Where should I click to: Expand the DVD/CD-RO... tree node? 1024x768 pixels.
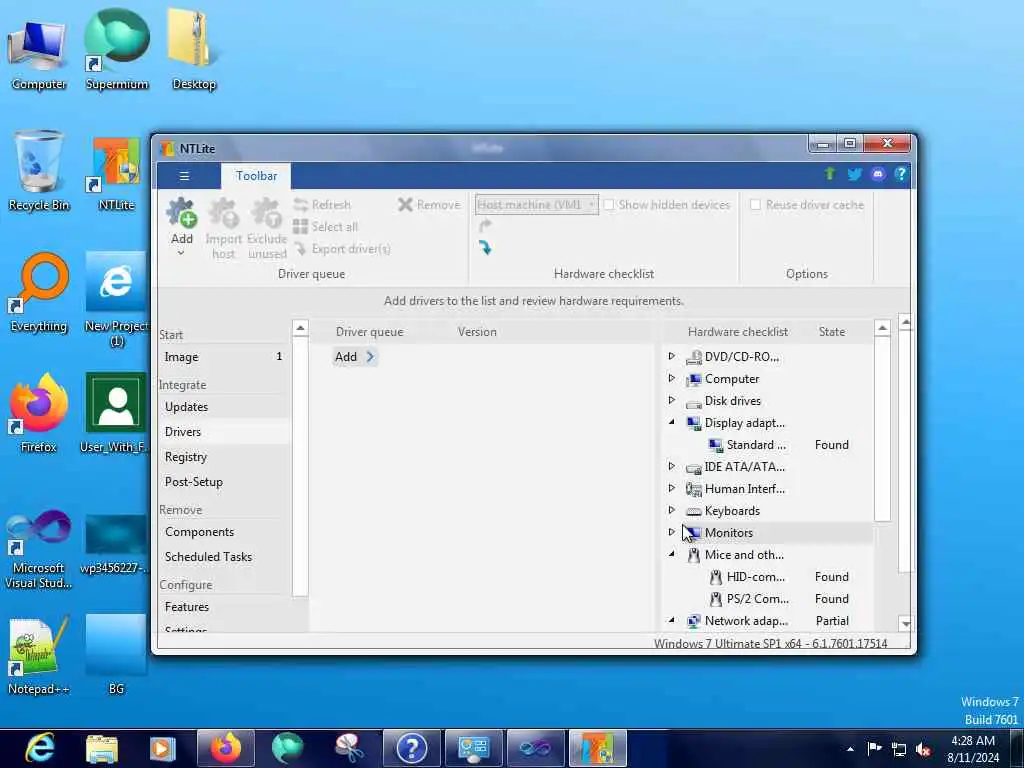point(671,357)
